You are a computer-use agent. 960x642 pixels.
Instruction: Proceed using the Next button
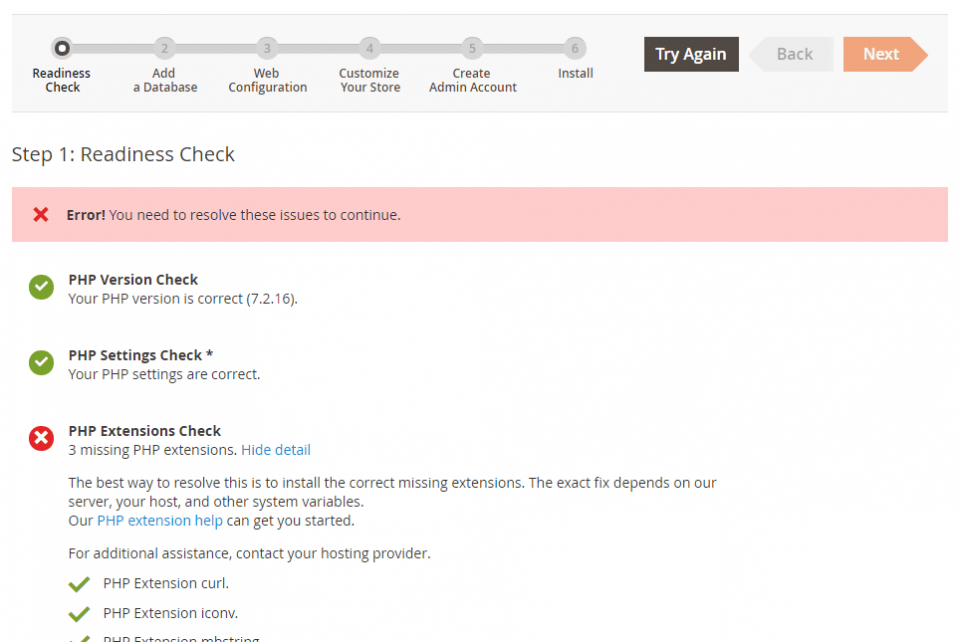[880, 54]
